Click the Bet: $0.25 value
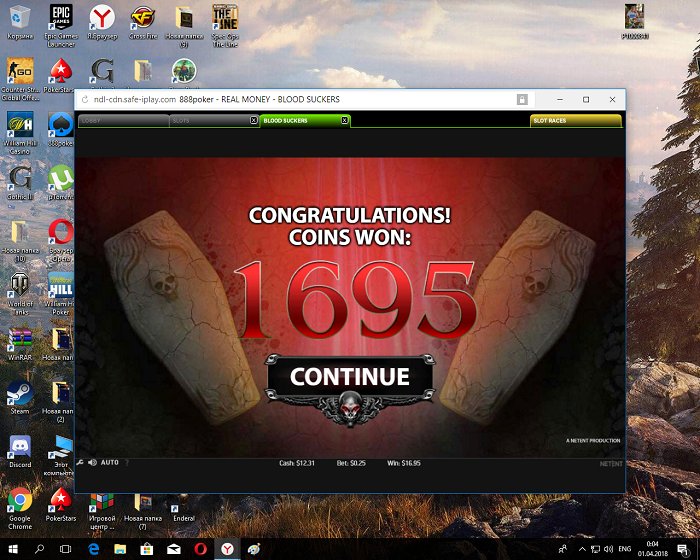This screenshot has width=700, height=560. (x=351, y=463)
